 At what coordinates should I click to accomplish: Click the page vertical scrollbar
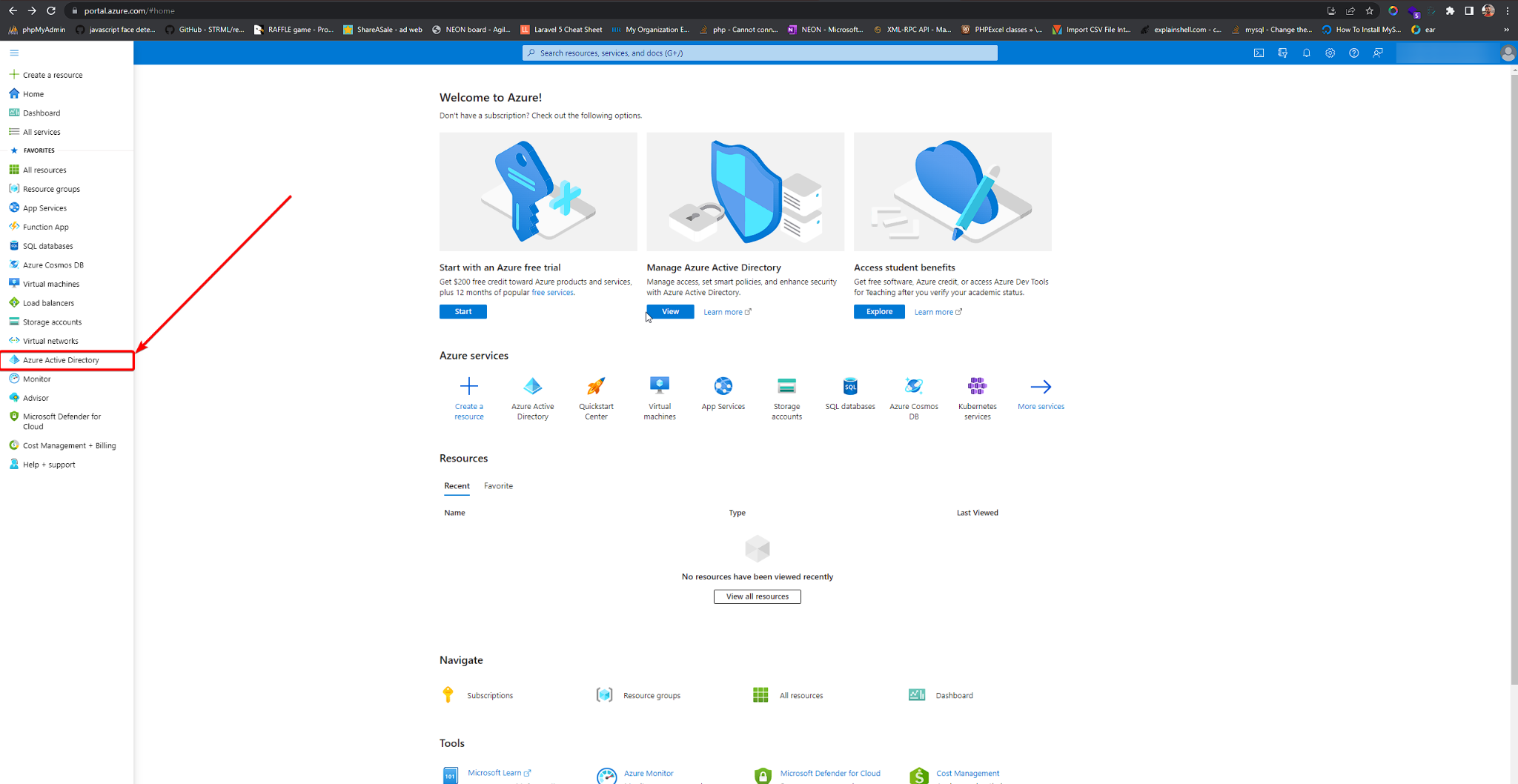point(1513,371)
